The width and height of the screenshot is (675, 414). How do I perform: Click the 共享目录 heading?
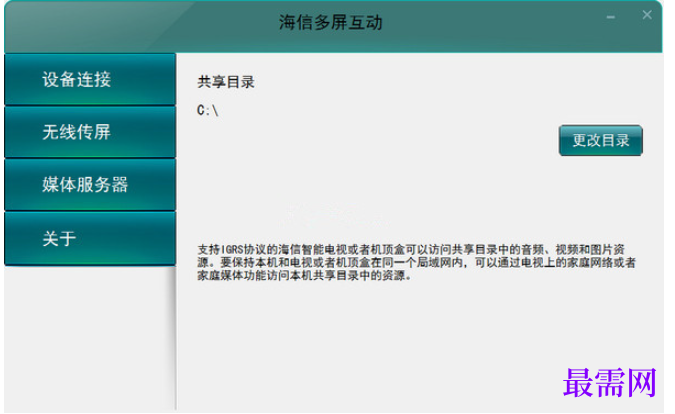[x=226, y=82]
